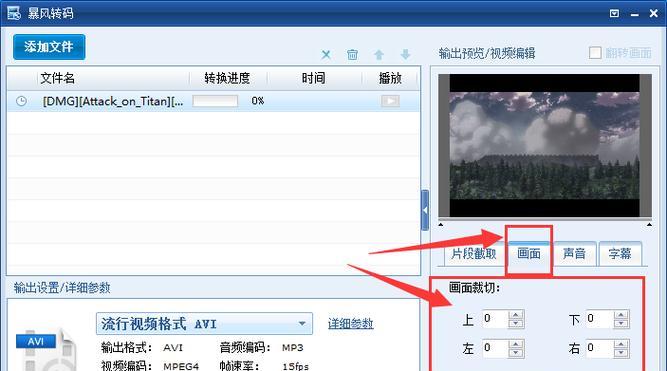This screenshot has height=371, width=667.
Task: Click the 转换进度 column header
Action: point(227,78)
